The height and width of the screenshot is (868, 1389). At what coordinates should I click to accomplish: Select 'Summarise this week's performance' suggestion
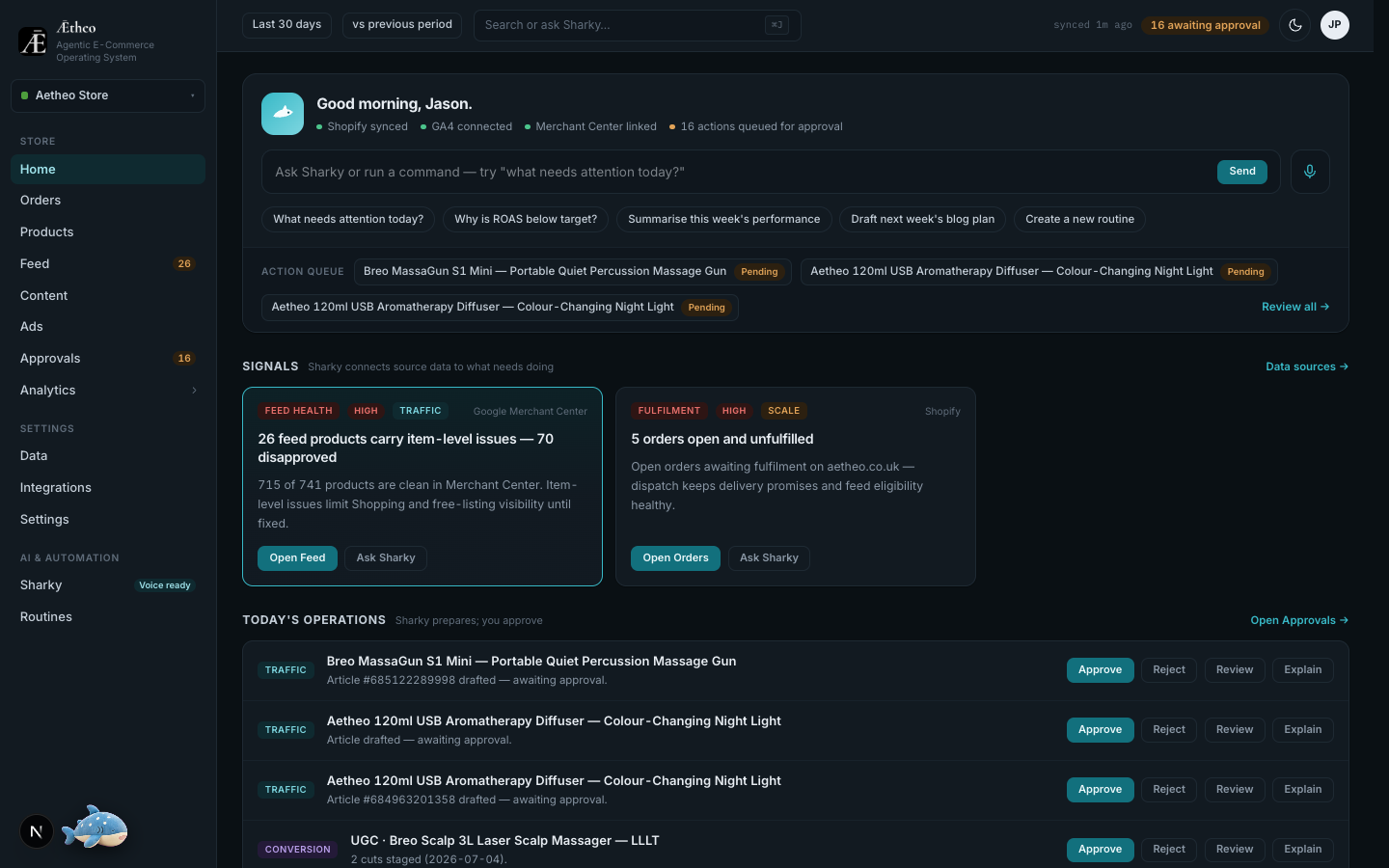[x=723, y=220]
